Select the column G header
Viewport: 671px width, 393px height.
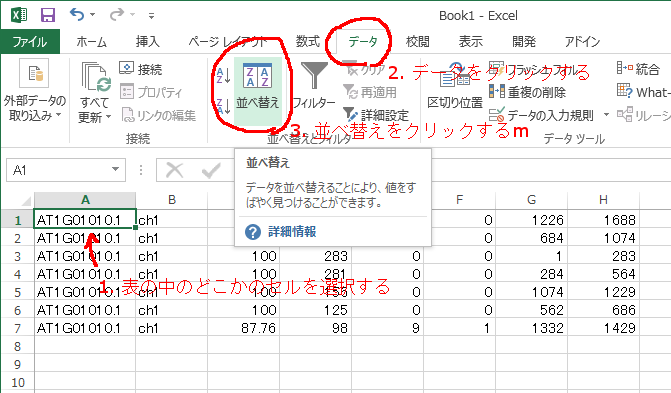pos(531,199)
